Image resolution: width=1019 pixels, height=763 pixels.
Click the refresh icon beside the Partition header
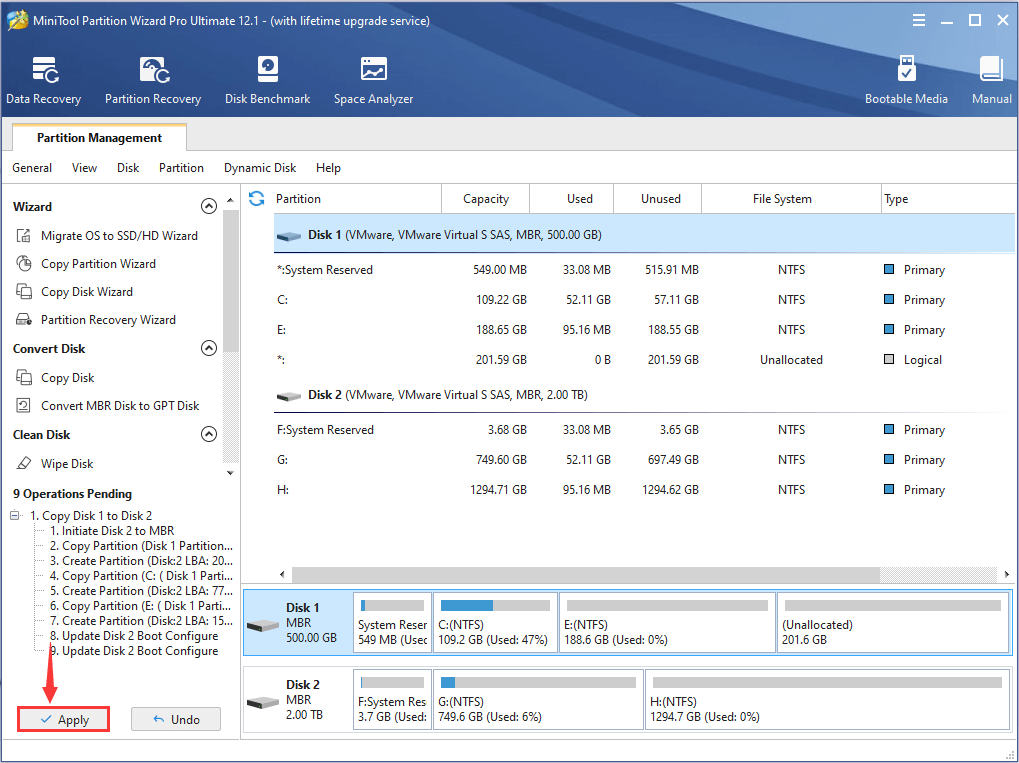[257, 198]
